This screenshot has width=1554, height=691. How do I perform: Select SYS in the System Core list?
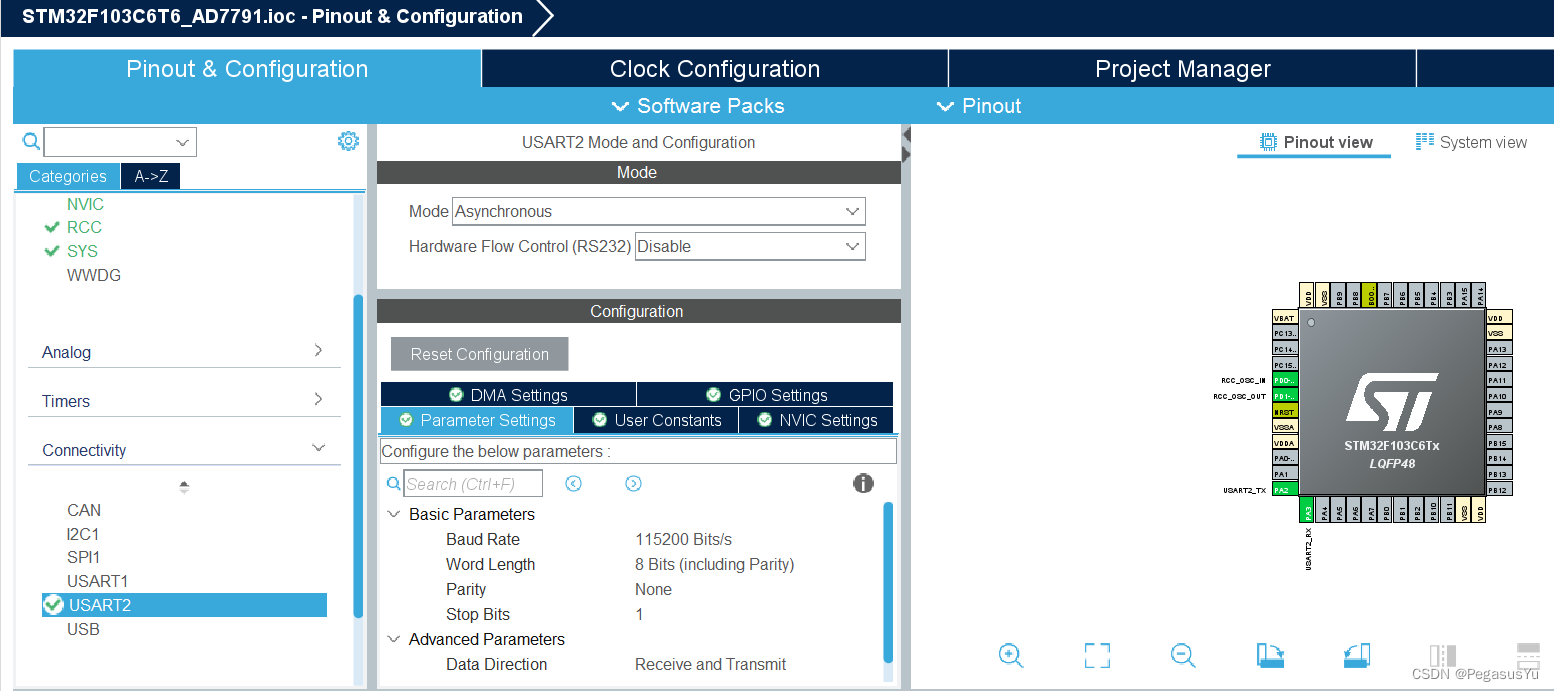click(x=82, y=251)
